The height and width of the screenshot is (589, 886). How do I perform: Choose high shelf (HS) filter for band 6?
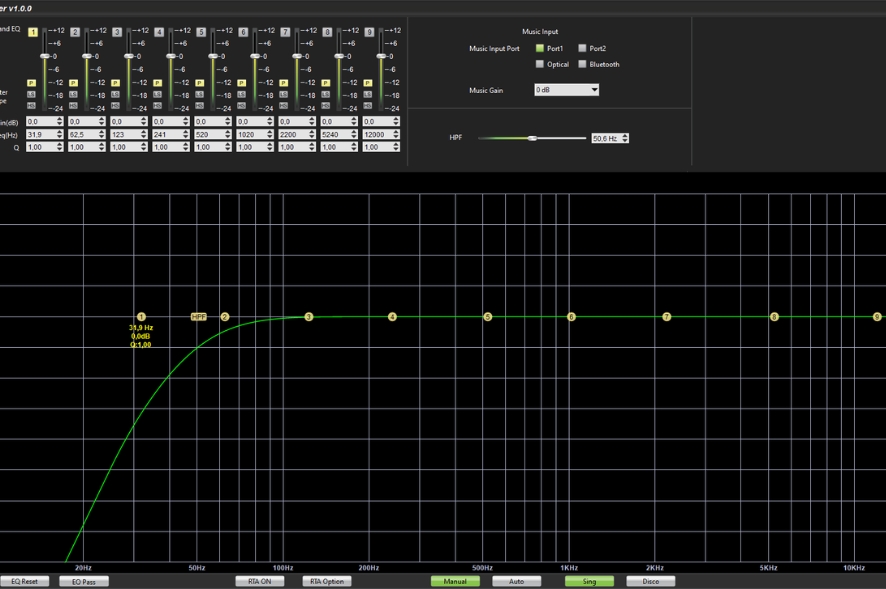point(243,105)
